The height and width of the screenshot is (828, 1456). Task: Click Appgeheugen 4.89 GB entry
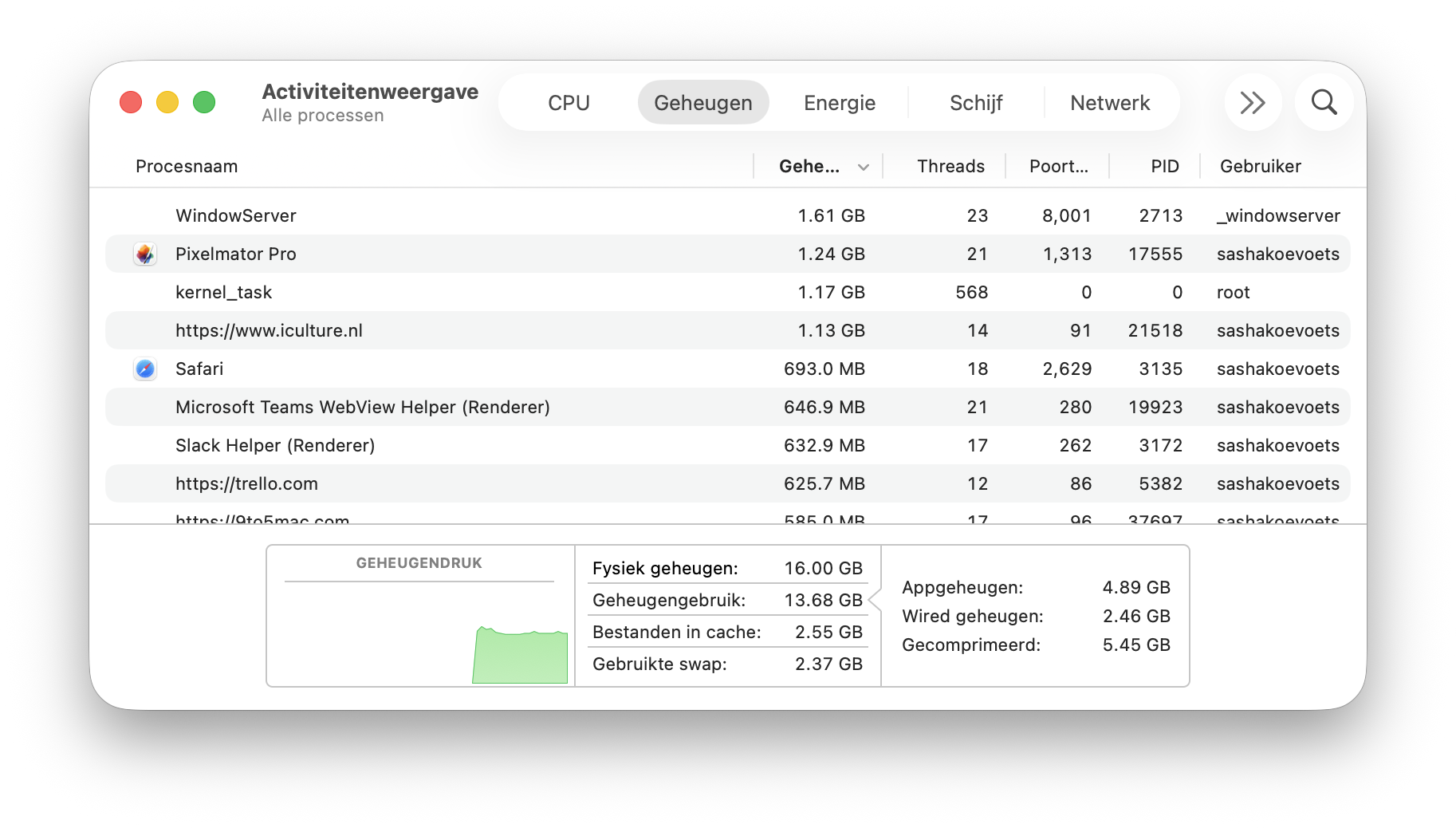click(x=1036, y=587)
